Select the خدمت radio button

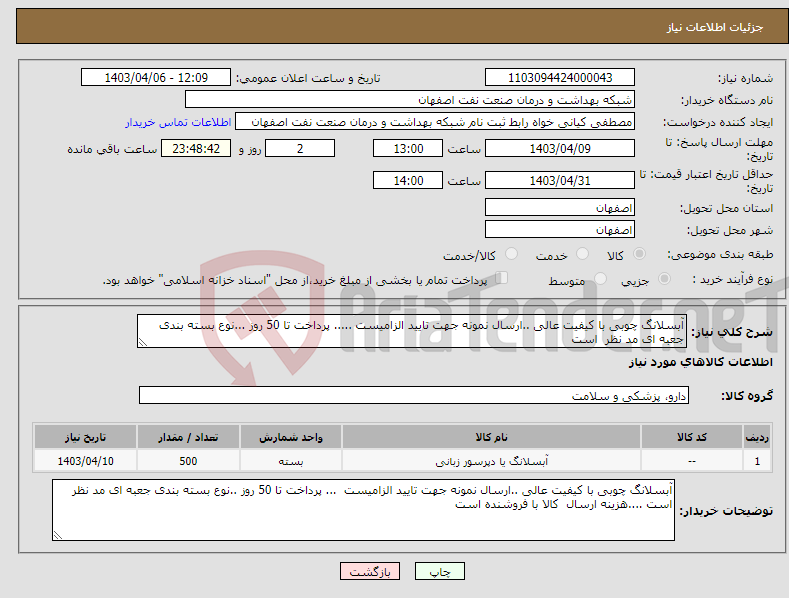coord(582,254)
